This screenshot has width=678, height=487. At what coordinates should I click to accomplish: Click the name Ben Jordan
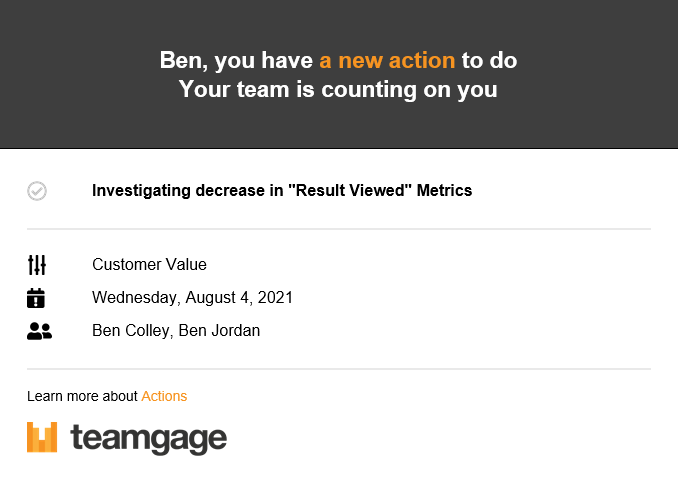[x=219, y=330]
